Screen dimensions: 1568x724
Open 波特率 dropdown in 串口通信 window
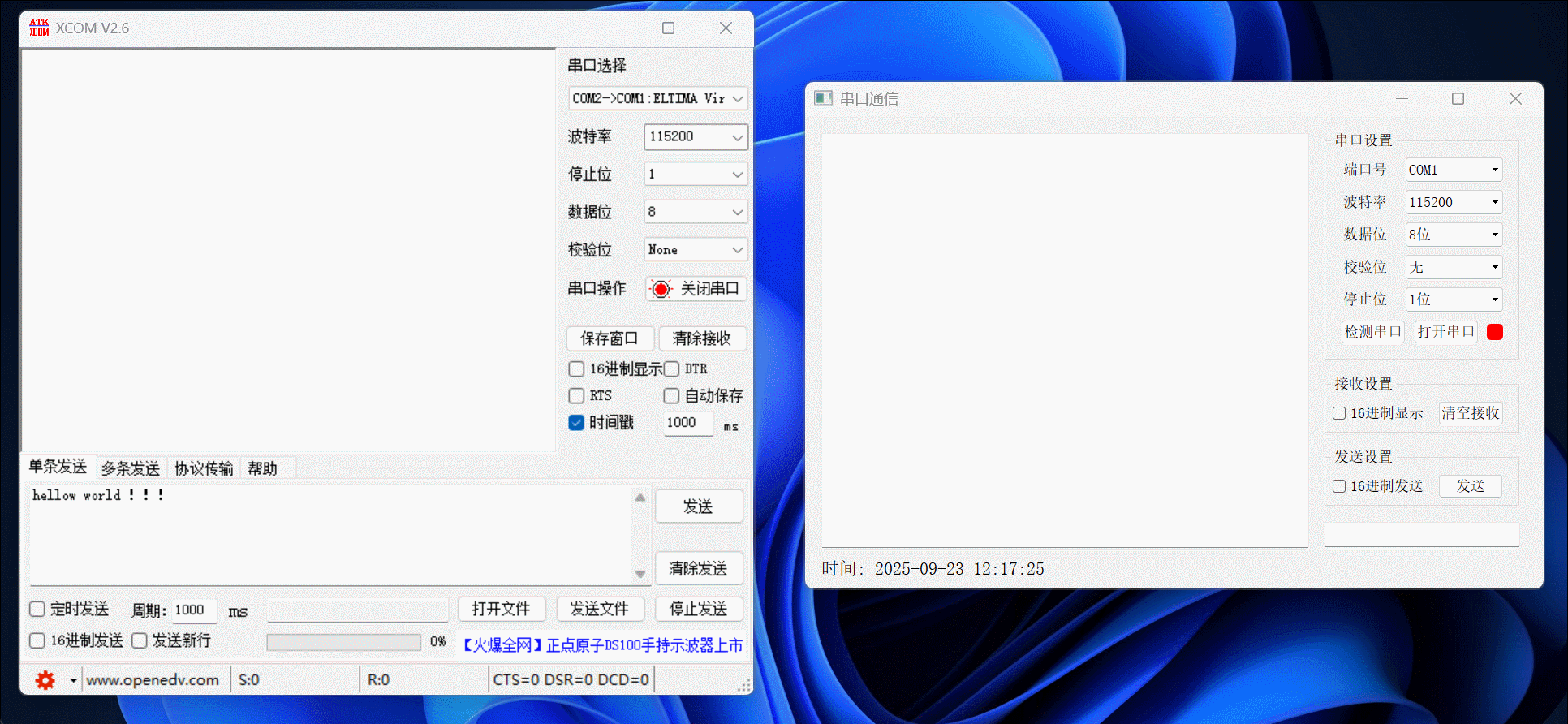[1454, 202]
